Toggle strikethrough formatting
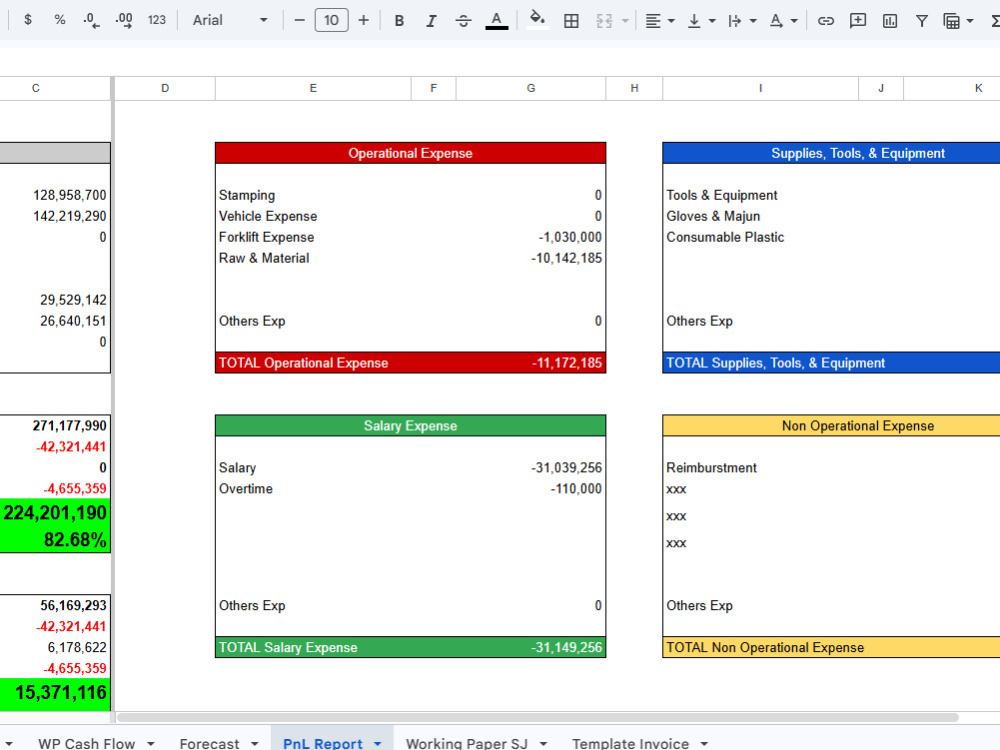Screen dimensions: 1000x750 point(464,21)
